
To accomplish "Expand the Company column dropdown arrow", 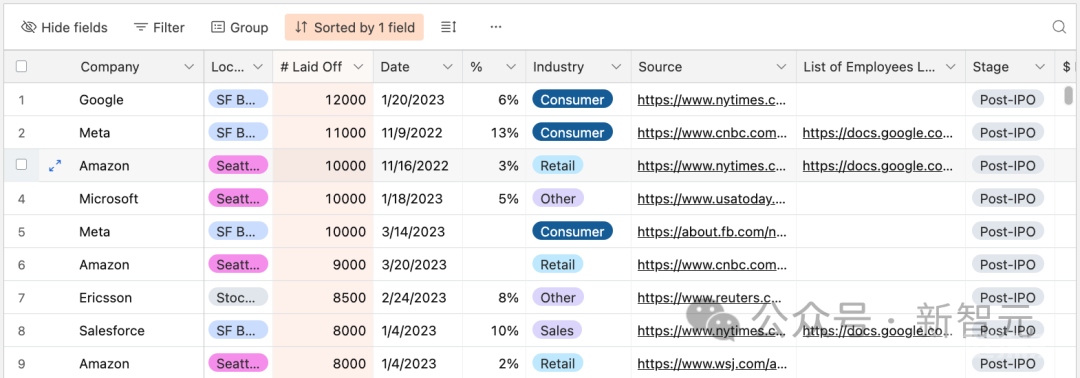I will pos(189,67).
